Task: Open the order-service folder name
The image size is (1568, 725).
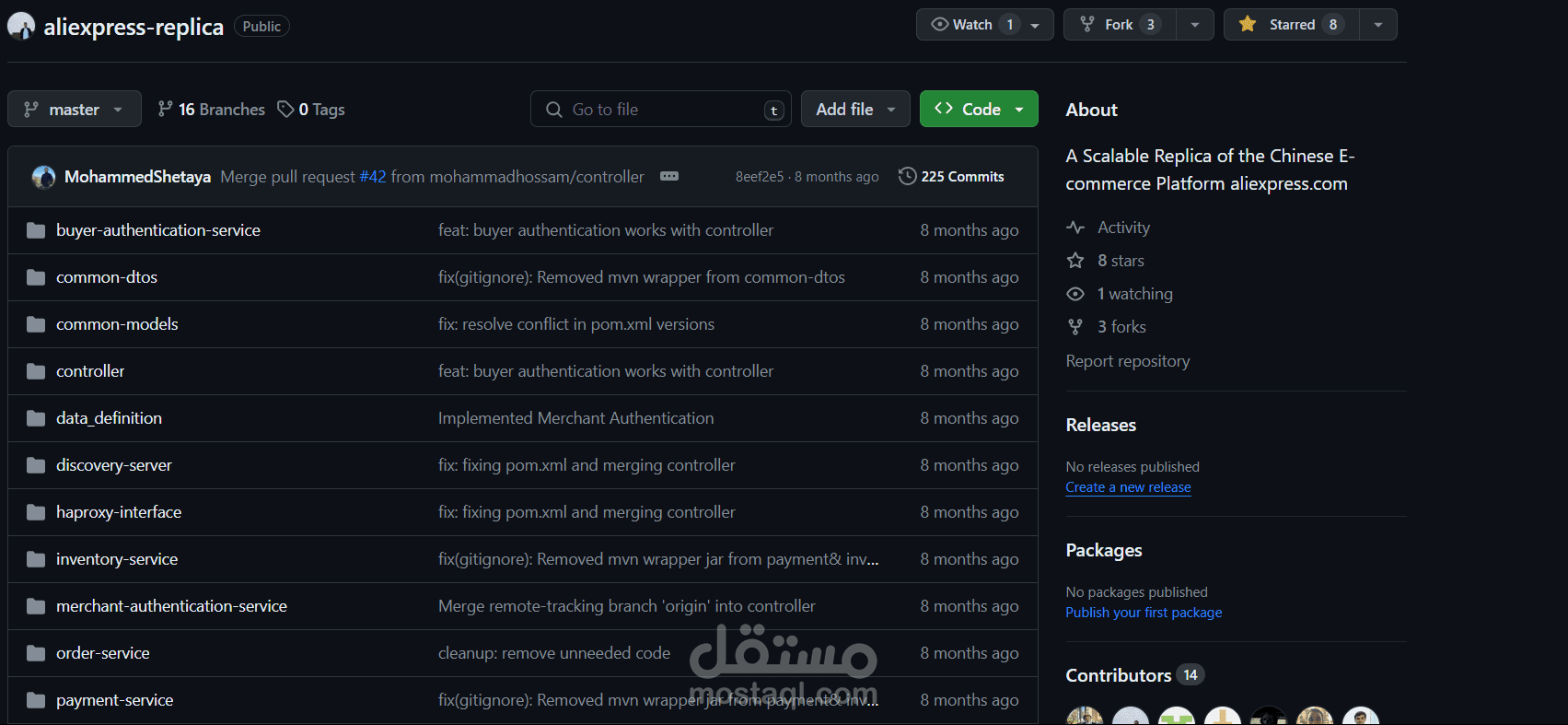Action: (x=103, y=653)
